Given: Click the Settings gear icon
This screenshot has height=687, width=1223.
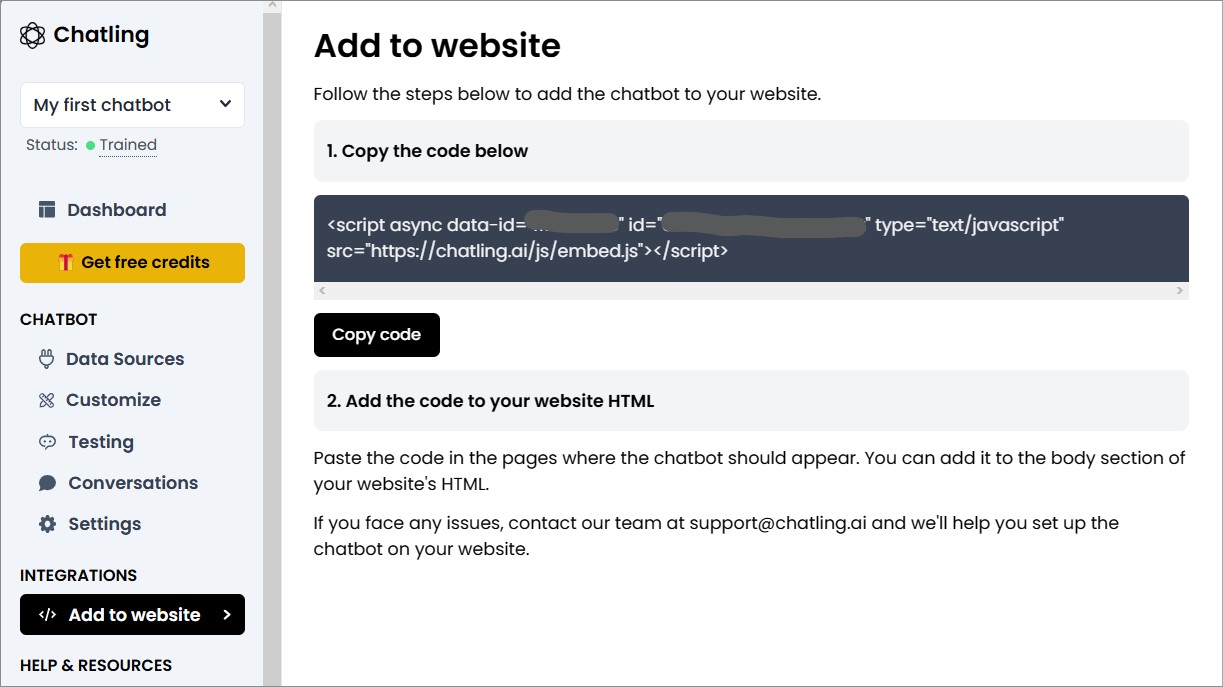Looking at the screenshot, I should [x=47, y=524].
